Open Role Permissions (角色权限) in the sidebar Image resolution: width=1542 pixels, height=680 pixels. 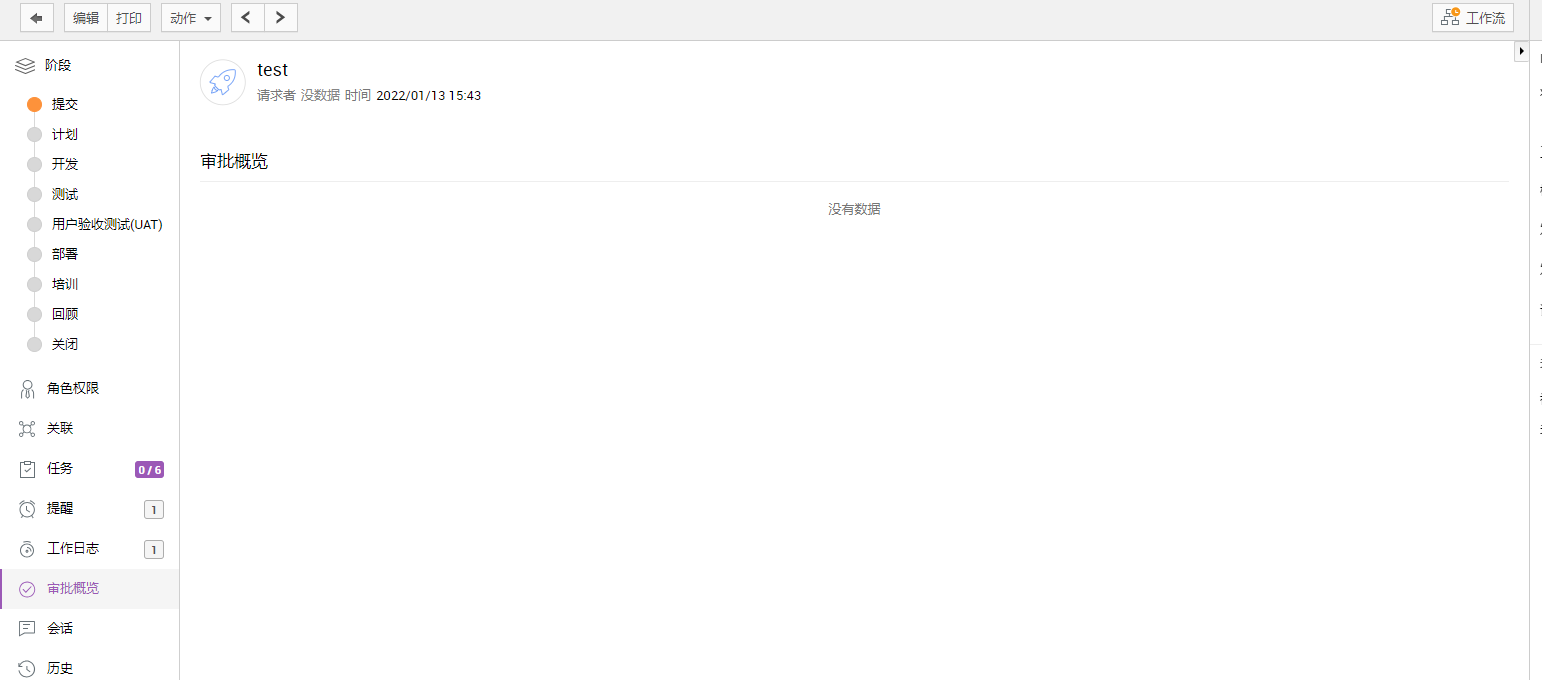tap(72, 388)
